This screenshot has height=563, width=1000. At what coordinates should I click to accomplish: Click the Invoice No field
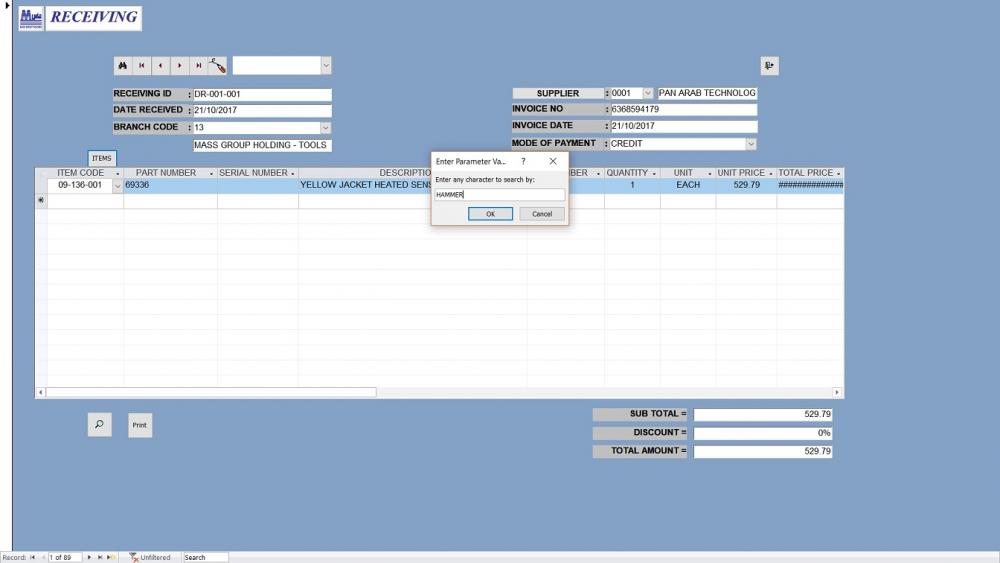[x=684, y=110]
